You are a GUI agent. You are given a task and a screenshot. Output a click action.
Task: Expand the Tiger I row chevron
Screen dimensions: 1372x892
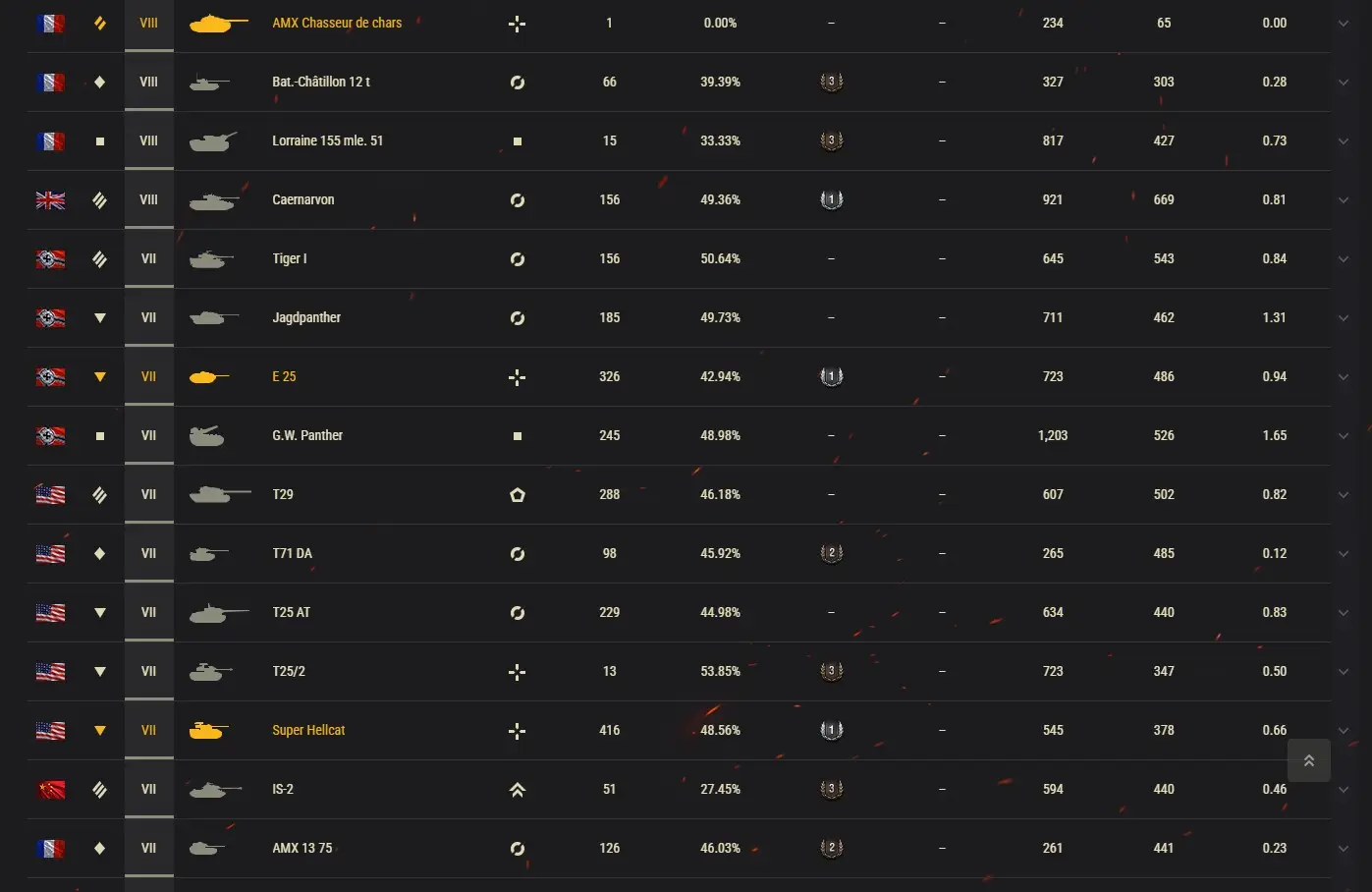pyautogui.click(x=1343, y=259)
